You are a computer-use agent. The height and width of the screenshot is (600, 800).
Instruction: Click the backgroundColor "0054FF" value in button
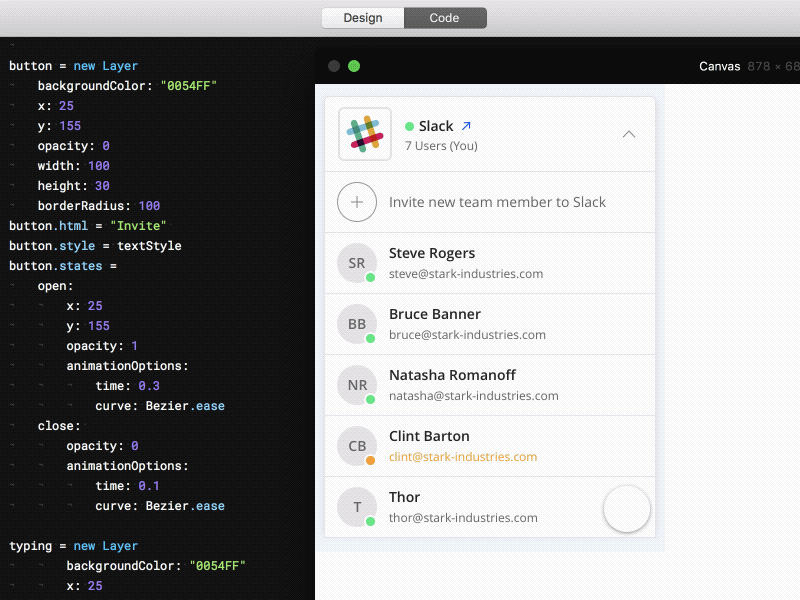click(x=188, y=86)
